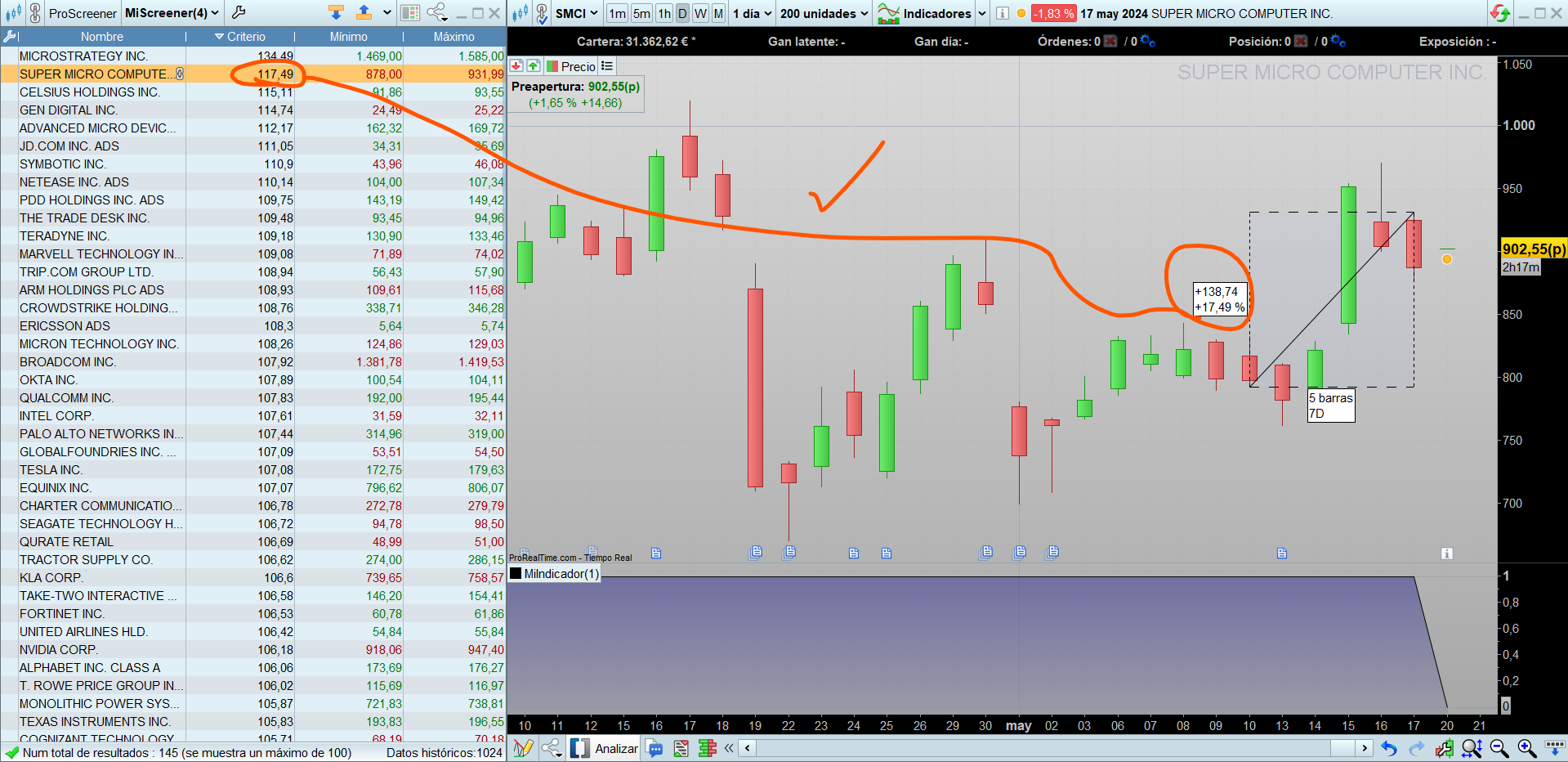Click the MiIndicador(1) black color swatch

point(516,574)
